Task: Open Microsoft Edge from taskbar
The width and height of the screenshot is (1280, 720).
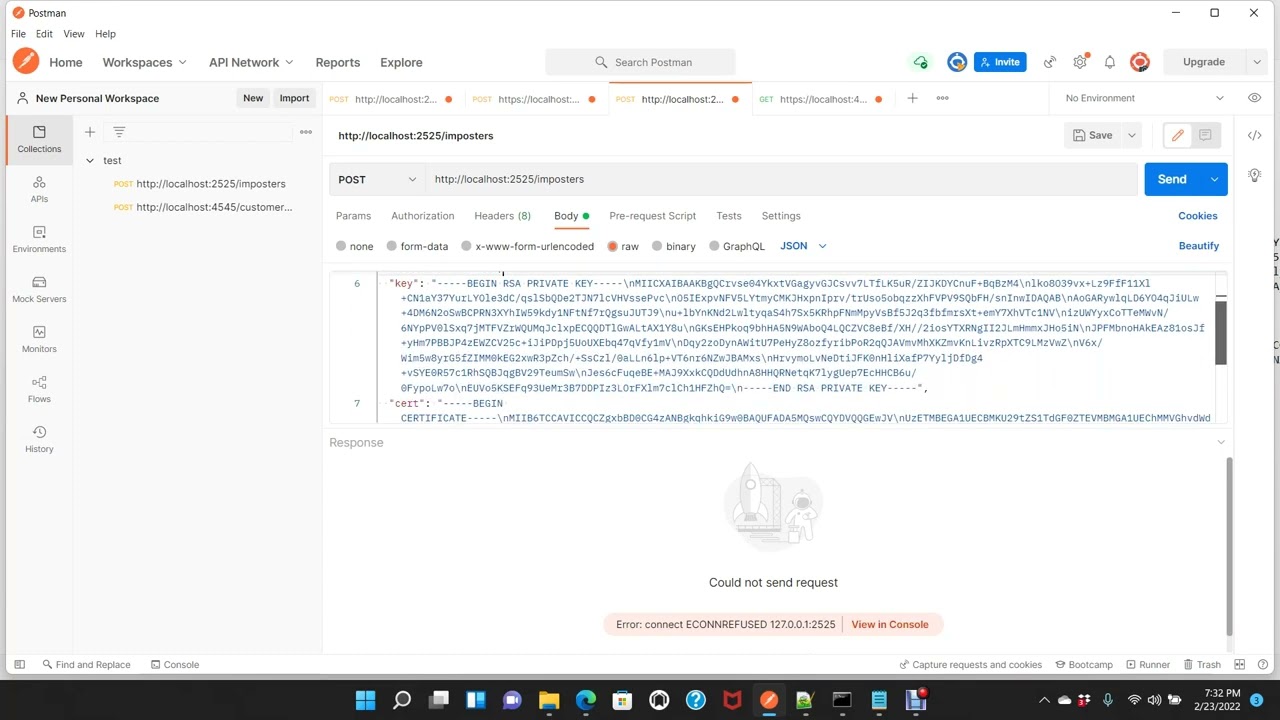Action: point(586,700)
